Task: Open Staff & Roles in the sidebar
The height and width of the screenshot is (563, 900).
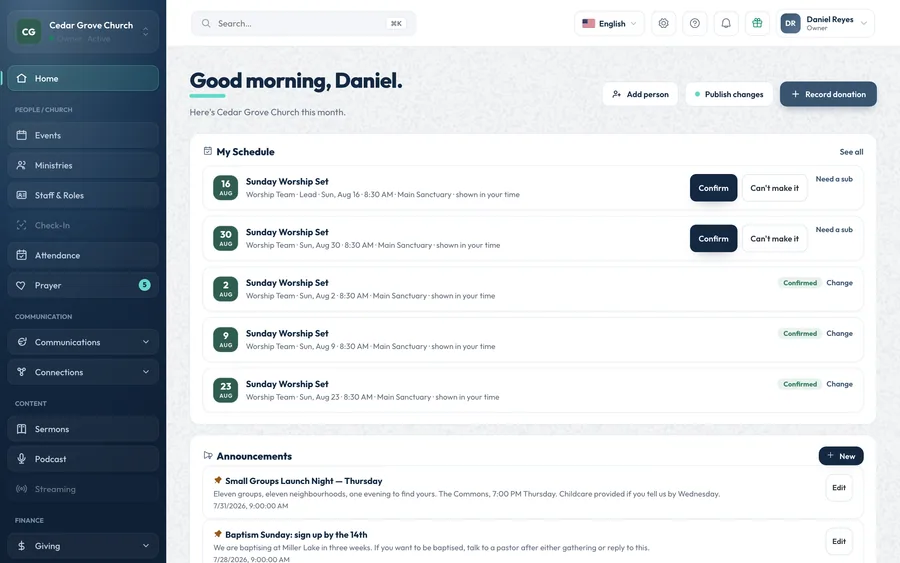Action: click(x=83, y=195)
